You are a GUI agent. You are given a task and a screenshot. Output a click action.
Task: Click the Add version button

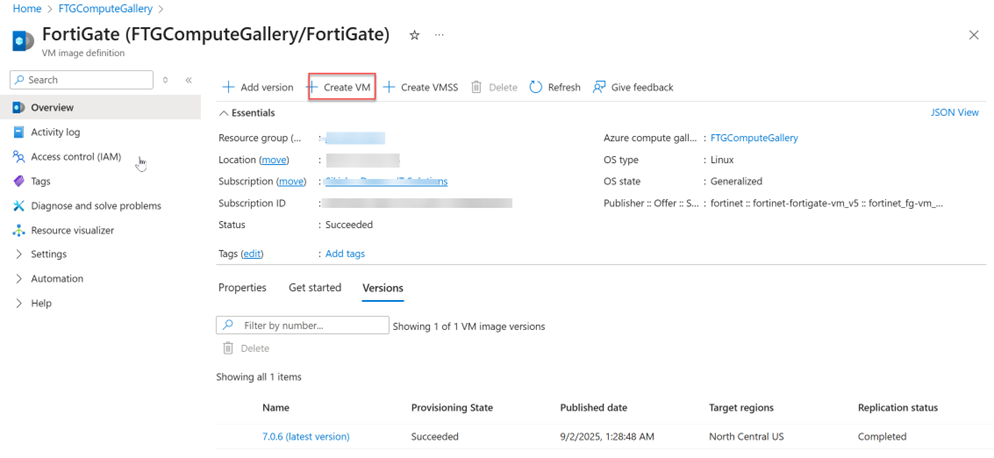257,87
